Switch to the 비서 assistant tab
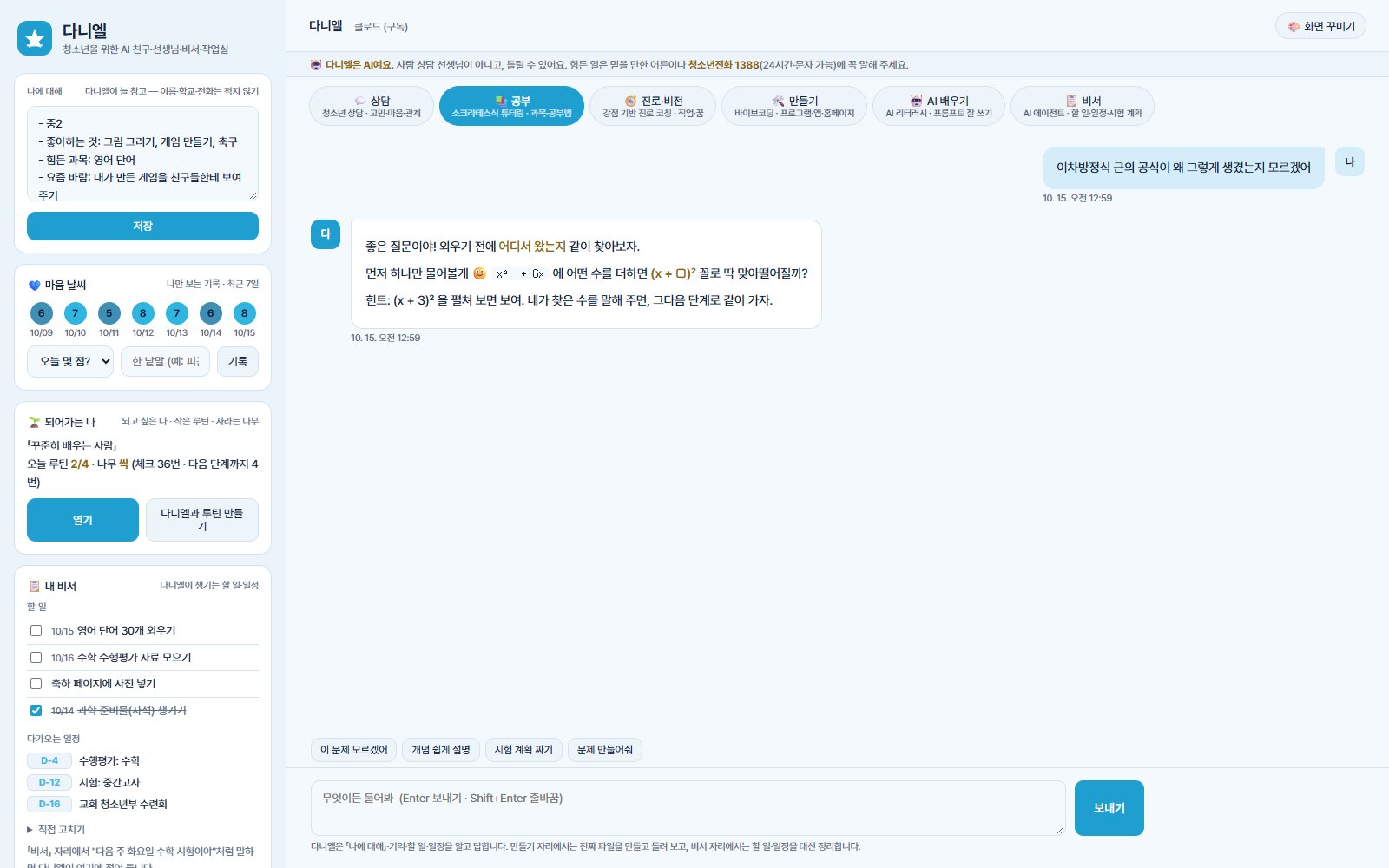The width and height of the screenshot is (1389, 868). pyautogui.click(x=1083, y=106)
